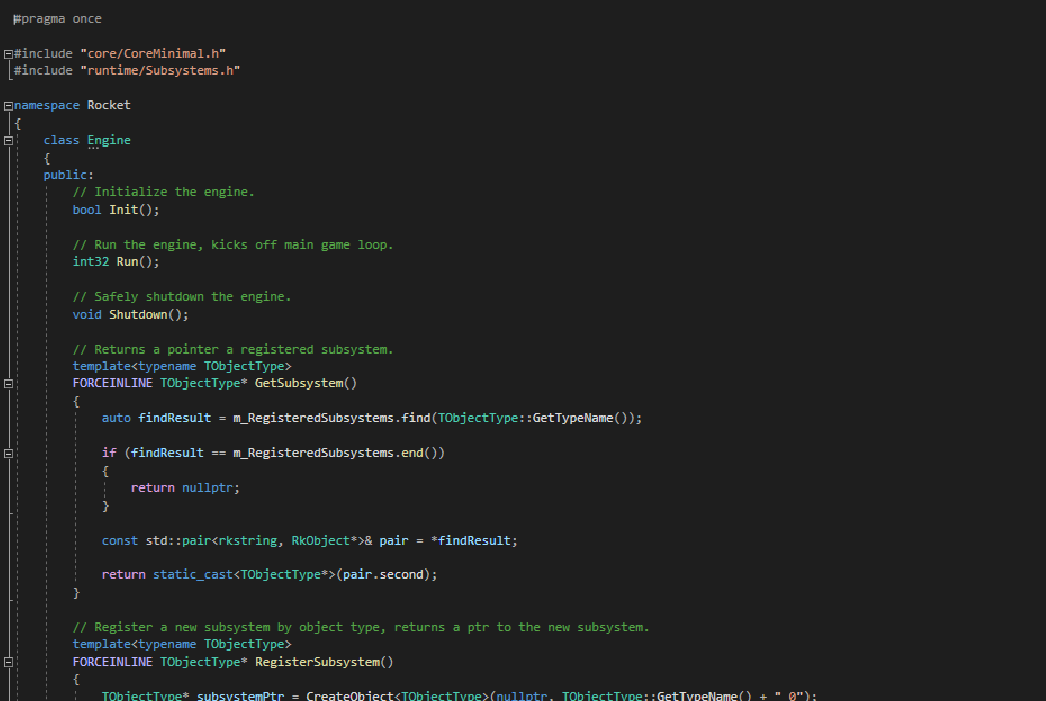This screenshot has width=1046, height=701.
Task: Place cursor on the Engine class name
Action: pos(109,140)
